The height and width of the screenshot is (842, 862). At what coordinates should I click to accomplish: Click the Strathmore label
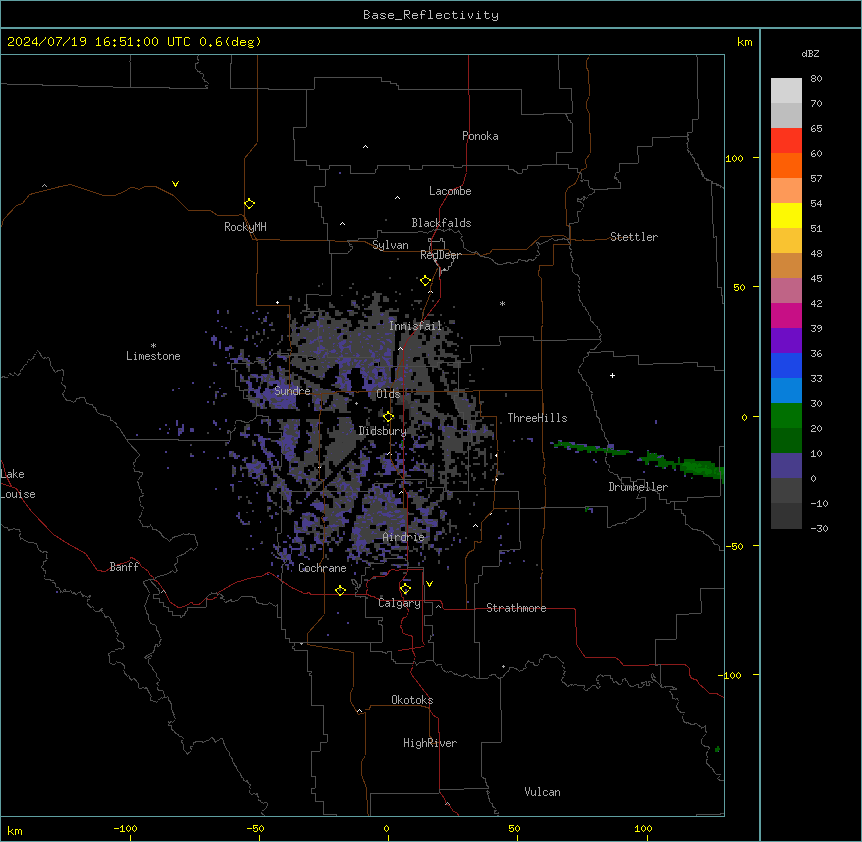pos(516,608)
